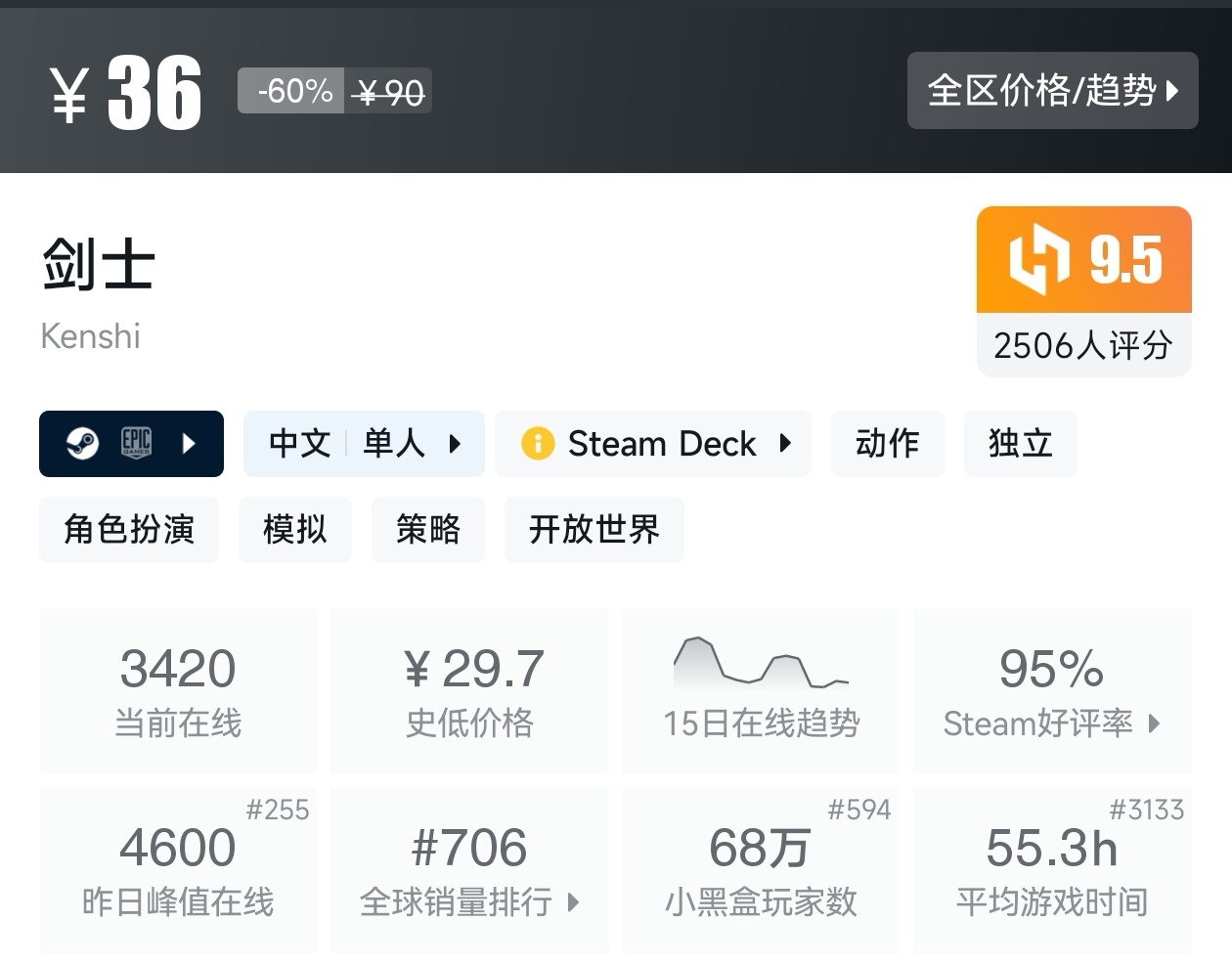
Task: Click the Epic Games platform icon
Action: coord(136,444)
